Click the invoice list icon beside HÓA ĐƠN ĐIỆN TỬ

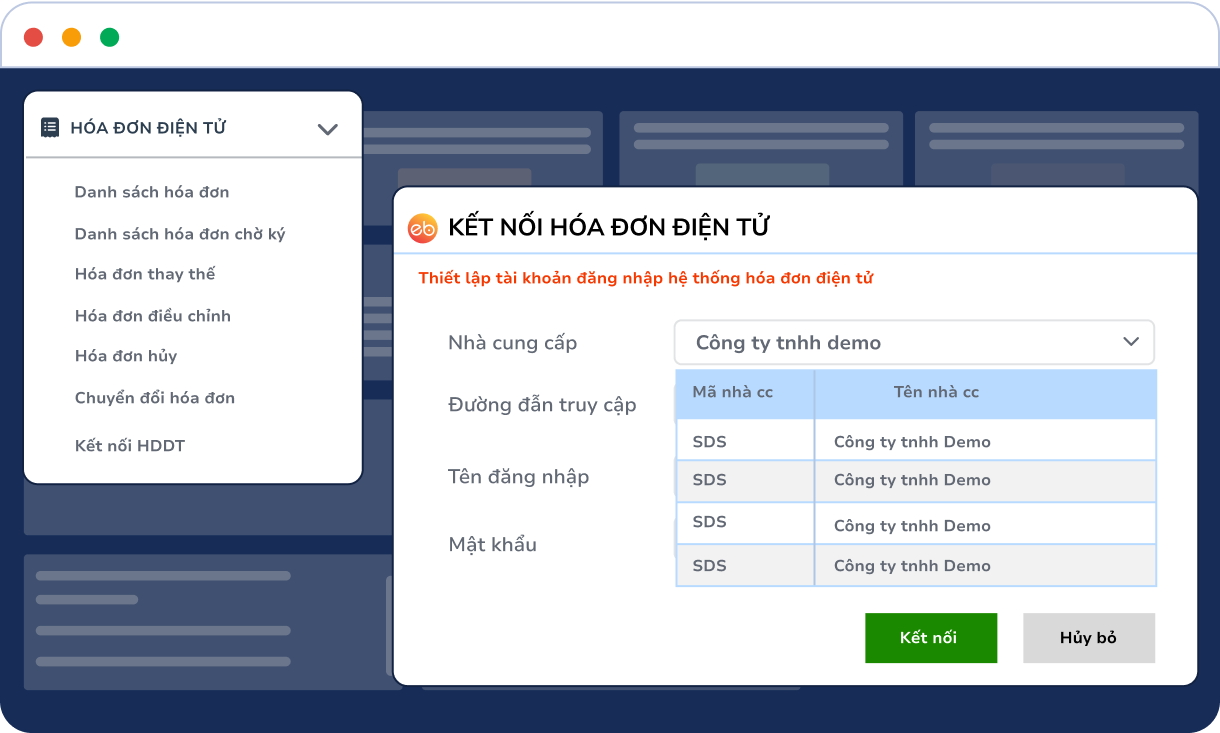49,128
